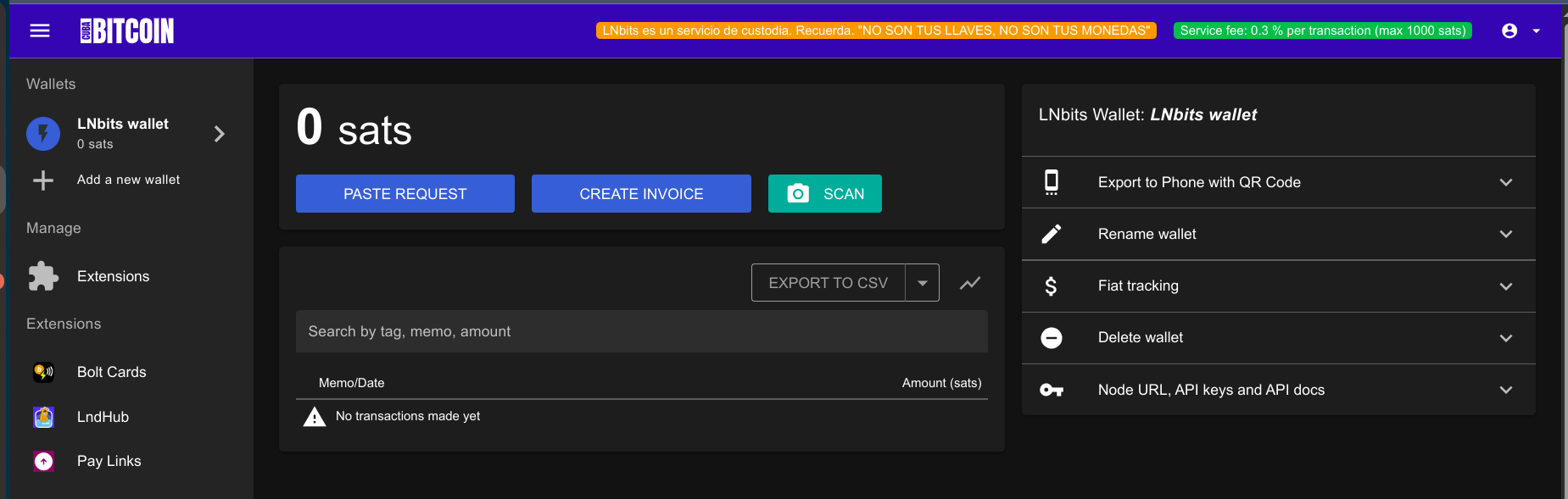Expand Node URL, API keys and API docs
The width and height of the screenshot is (1568, 499).
[1279, 390]
